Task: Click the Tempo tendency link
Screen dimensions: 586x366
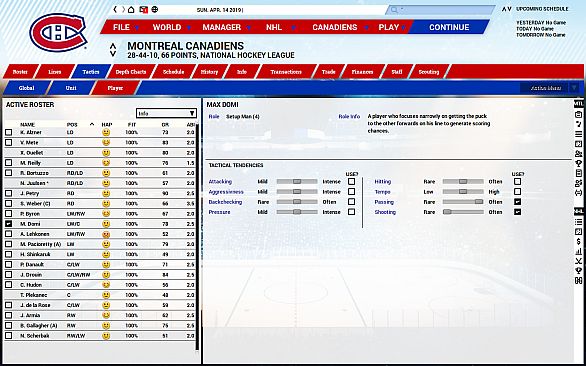Action: pyautogui.click(x=382, y=192)
